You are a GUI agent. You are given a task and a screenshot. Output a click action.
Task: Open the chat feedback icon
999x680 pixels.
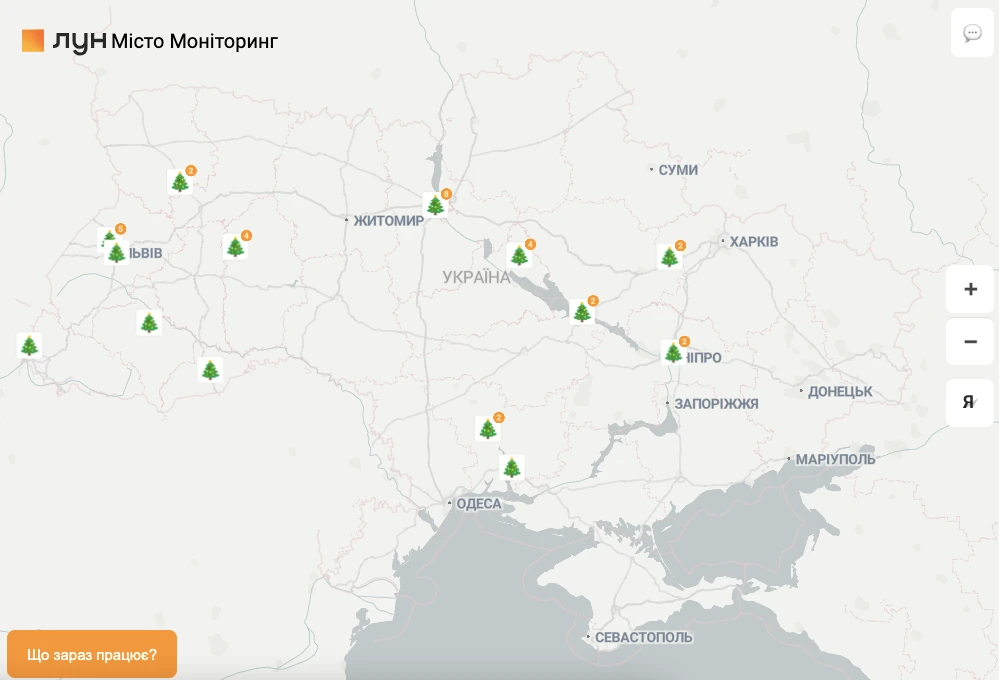coord(972,34)
